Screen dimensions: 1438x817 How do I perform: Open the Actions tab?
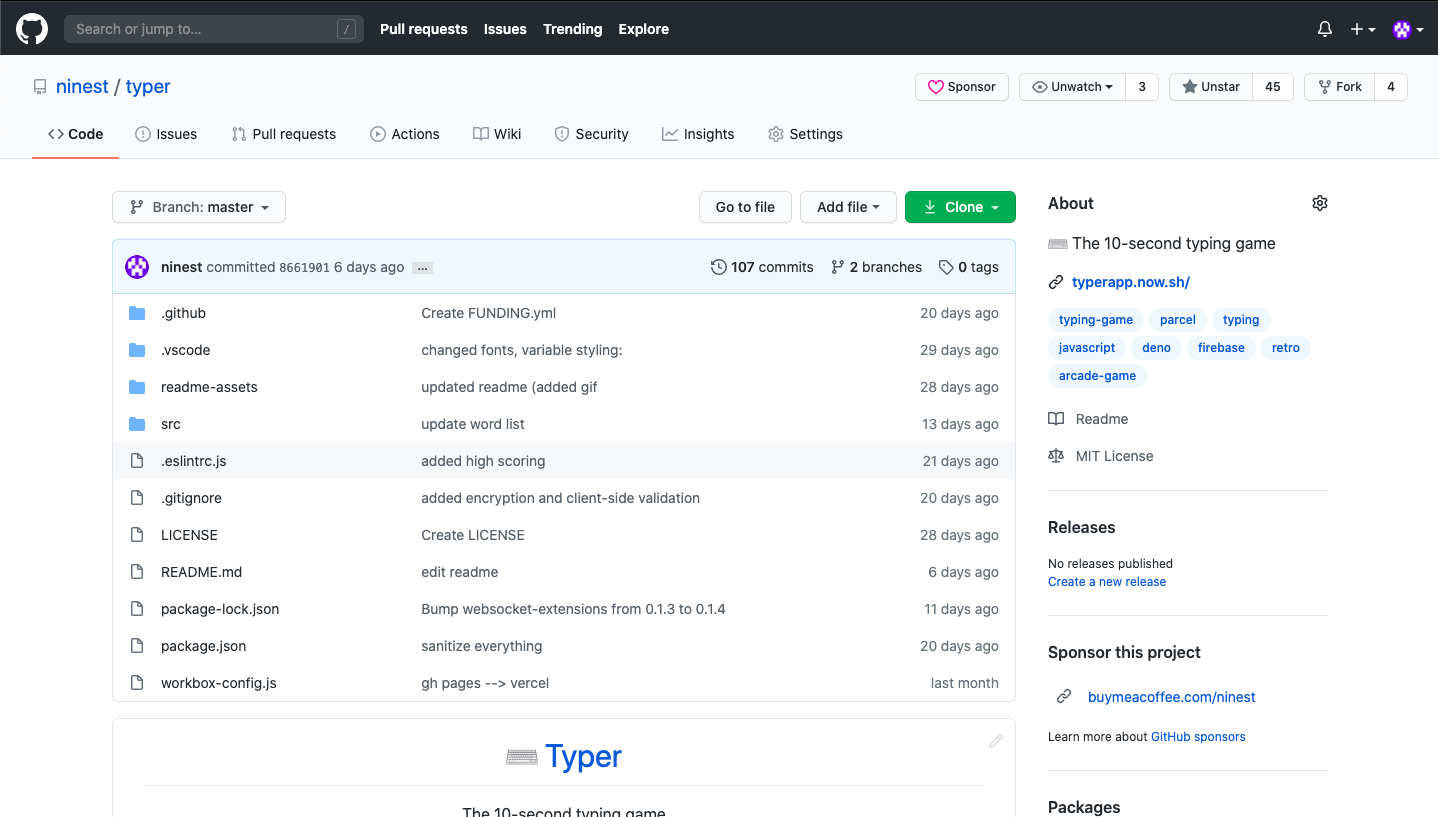[x=405, y=134]
